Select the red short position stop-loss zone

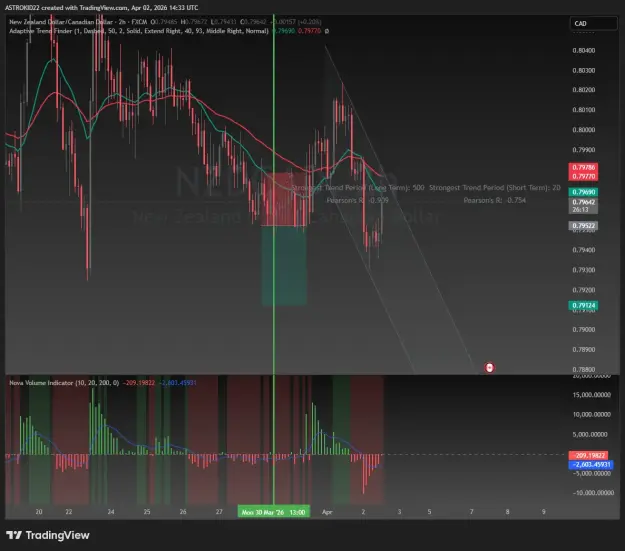pos(284,199)
